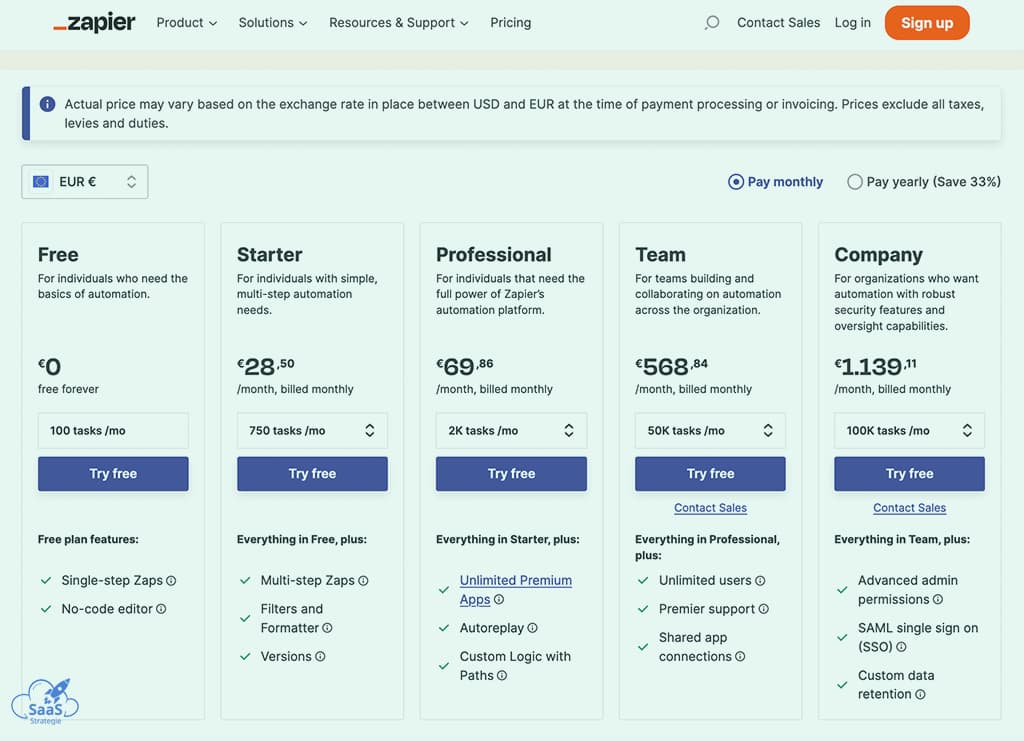The width and height of the screenshot is (1024, 741).
Task: Select Pay yearly (Save 33%) option
Action: click(x=924, y=181)
